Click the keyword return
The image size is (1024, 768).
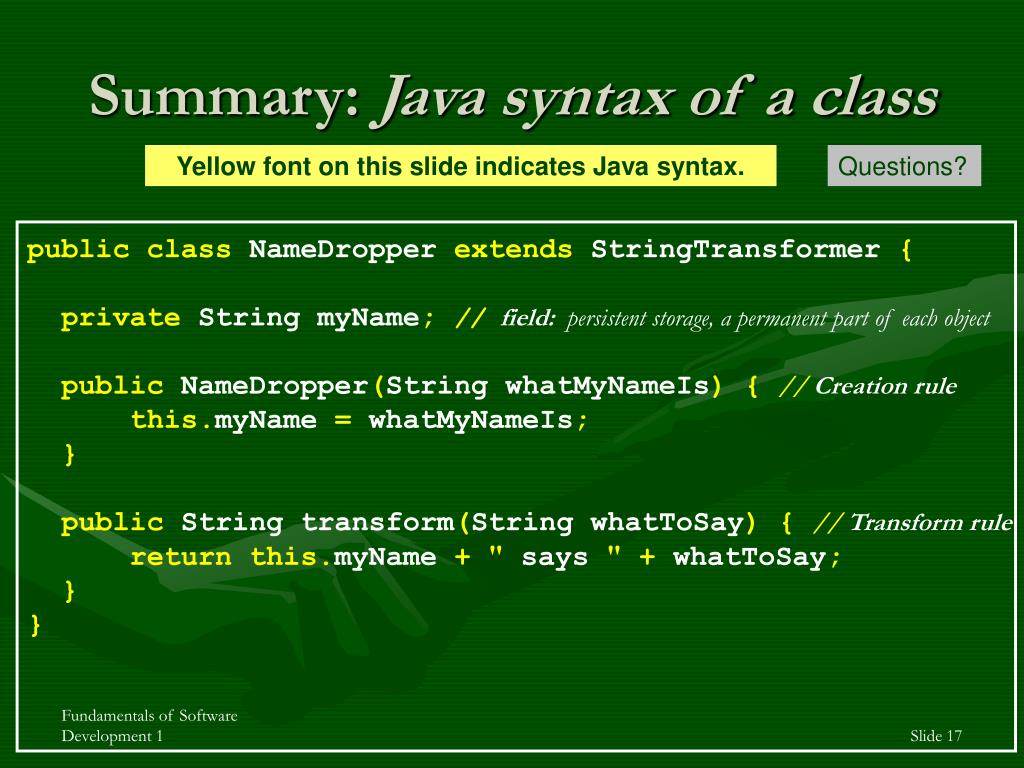tap(181, 557)
